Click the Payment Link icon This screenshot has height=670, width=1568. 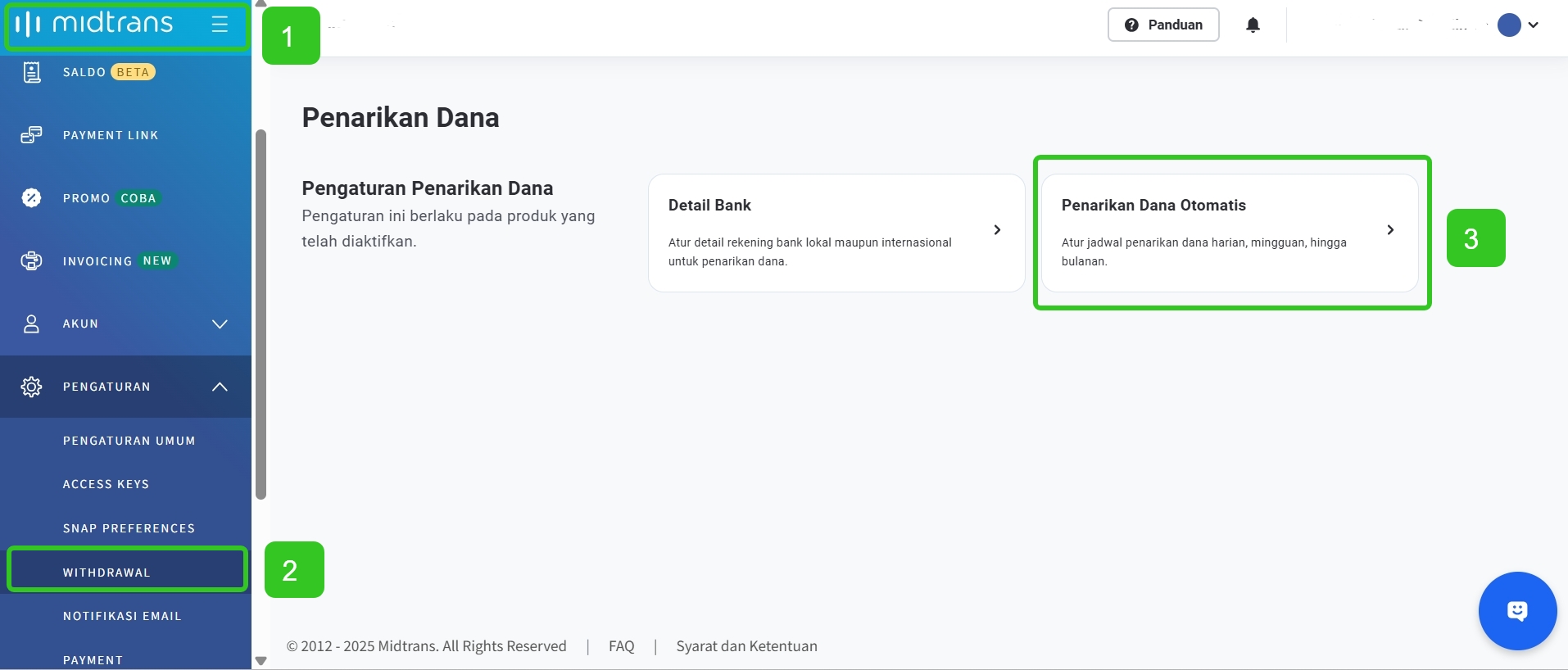pyautogui.click(x=31, y=135)
